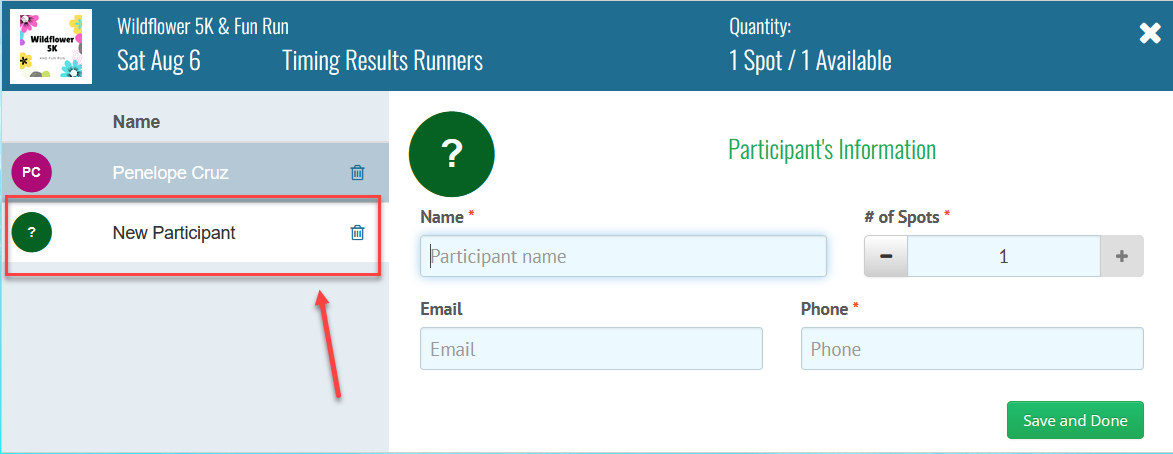This screenshot has width=1173, height=454.
Task: Select Penelope Cruz in participant list
Action: coord(171,173)
